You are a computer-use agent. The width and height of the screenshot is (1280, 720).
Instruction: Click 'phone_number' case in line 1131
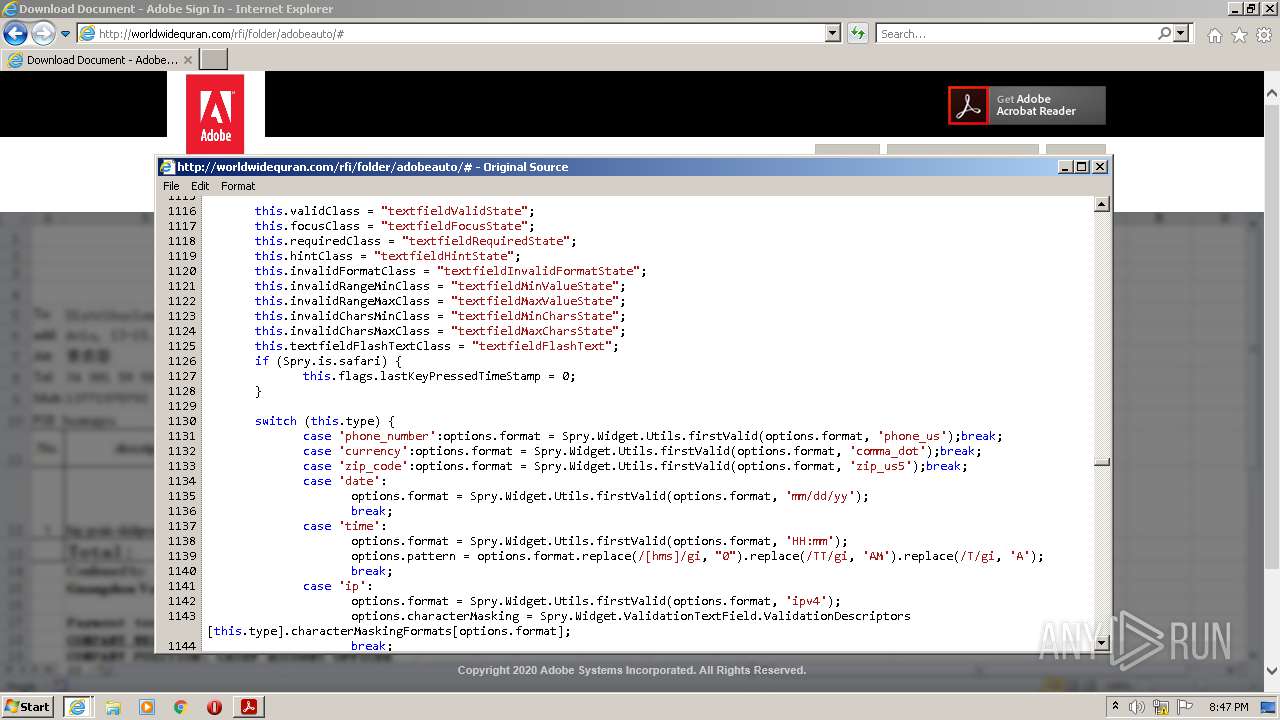tap(387, 436)
